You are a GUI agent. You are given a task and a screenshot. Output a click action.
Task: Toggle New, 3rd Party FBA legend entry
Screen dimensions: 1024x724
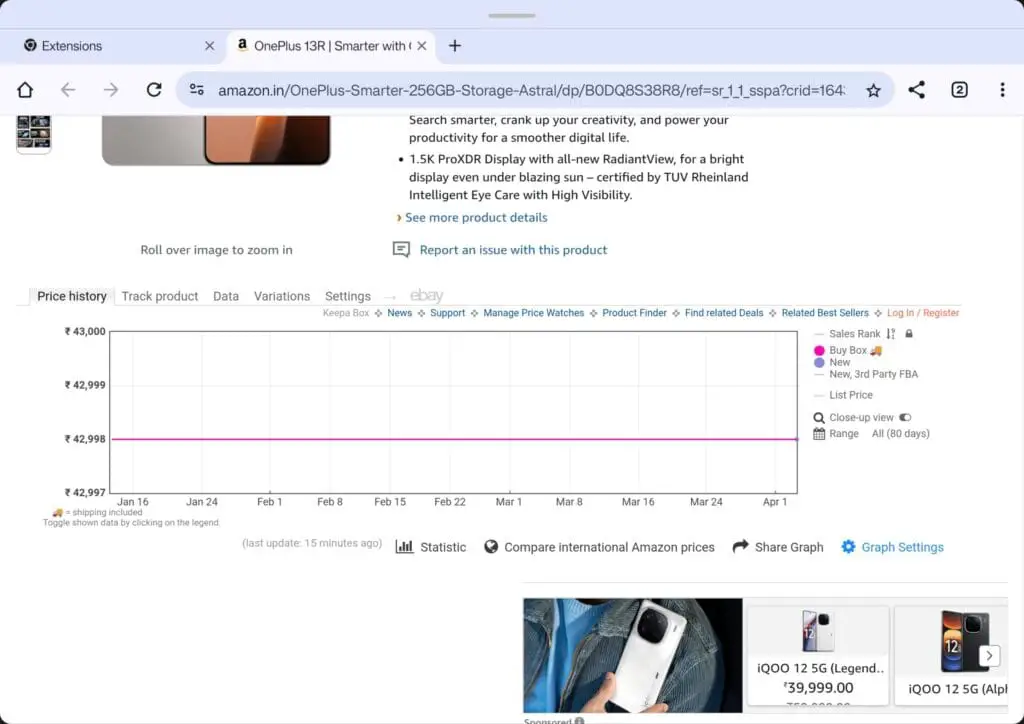pos(873,374)
